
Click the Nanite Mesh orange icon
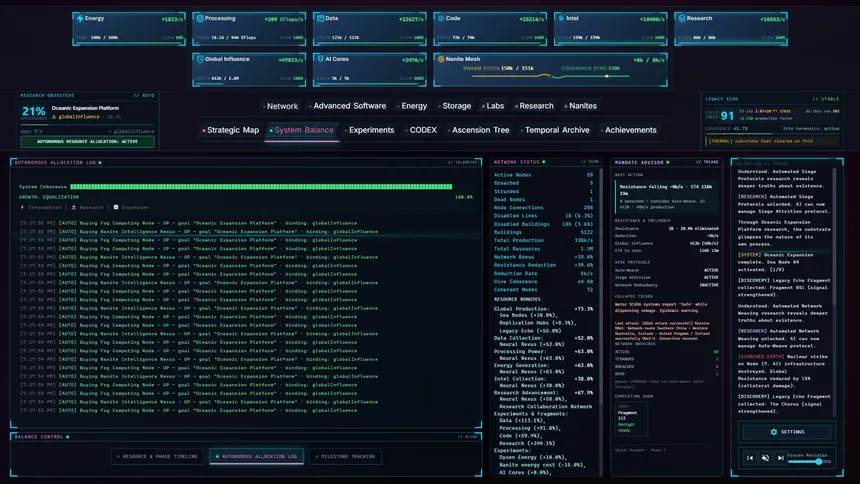(441, 59)
